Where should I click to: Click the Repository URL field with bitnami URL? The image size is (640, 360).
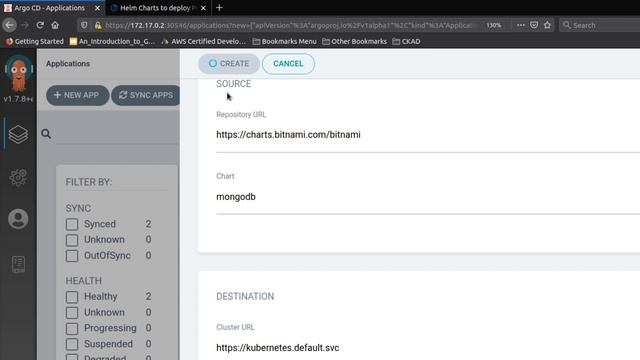(428, 135)
